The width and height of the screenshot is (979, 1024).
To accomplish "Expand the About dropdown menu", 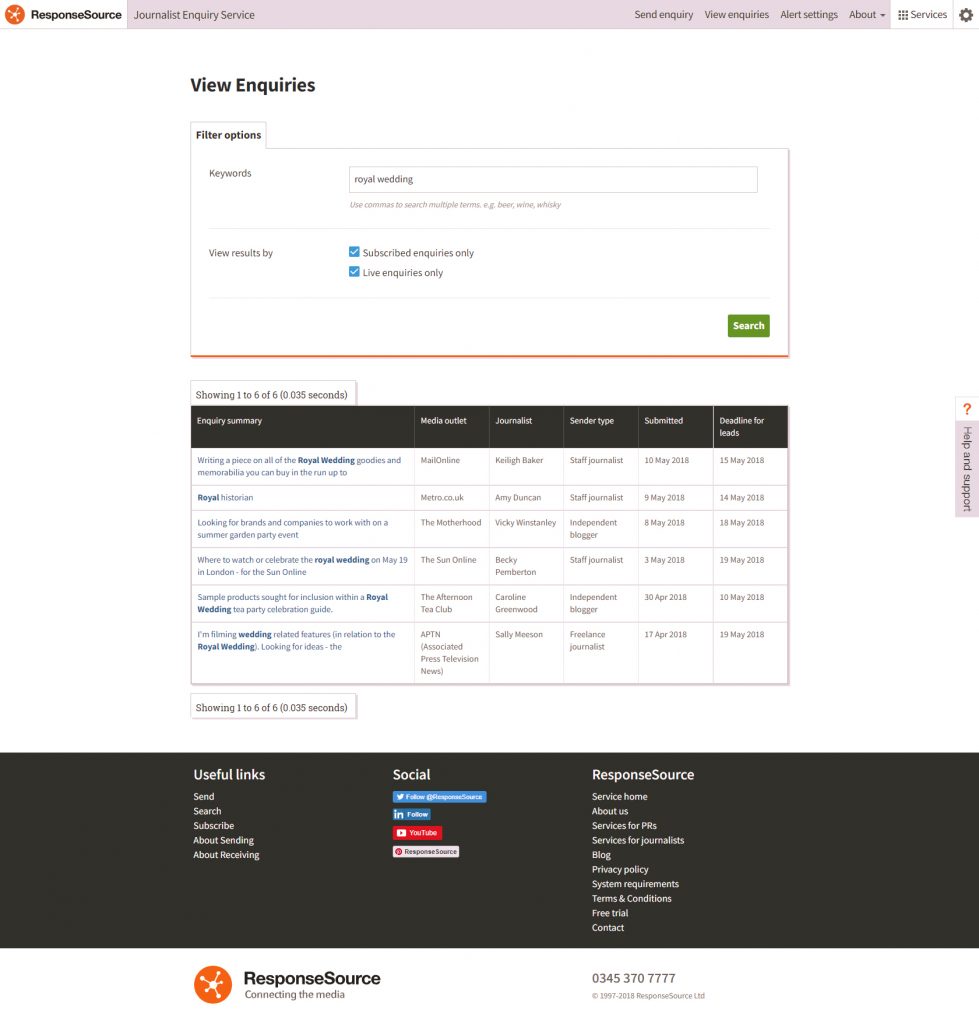I will [867, 14].
